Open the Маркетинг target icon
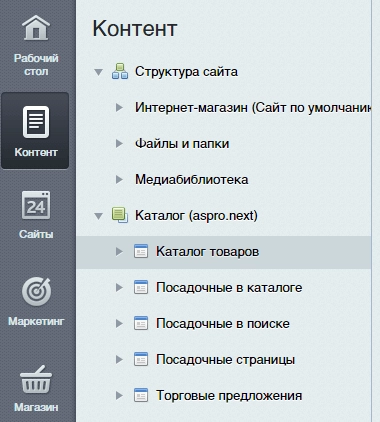 tap(36, 291)
